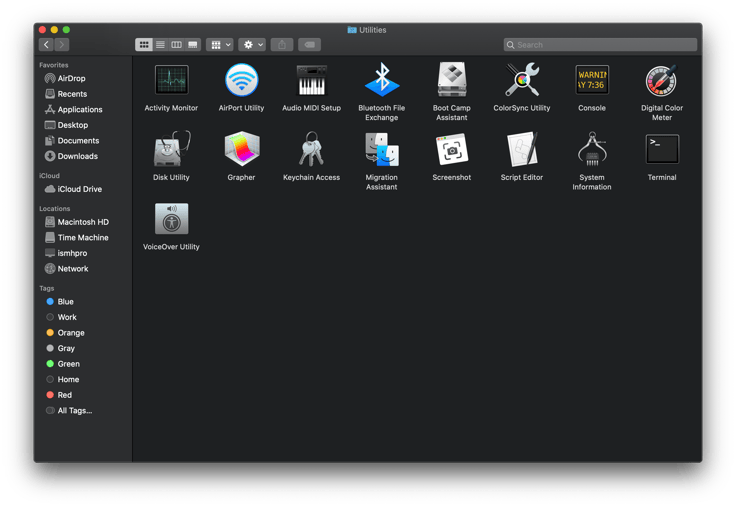Open AirDrop in the sidebar
Image resolution: width=736 pixels, height=507 pixels.
[x=66, y=78]
